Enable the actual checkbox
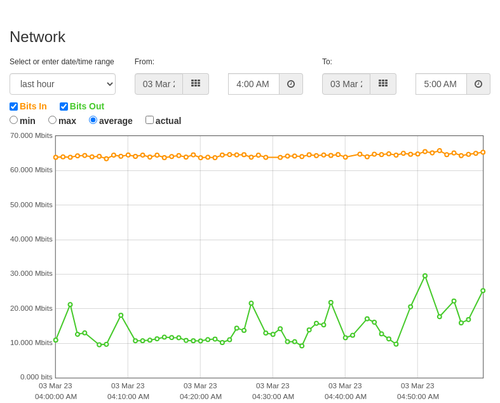This screenshot has width=500, height=403. (149, 120)
